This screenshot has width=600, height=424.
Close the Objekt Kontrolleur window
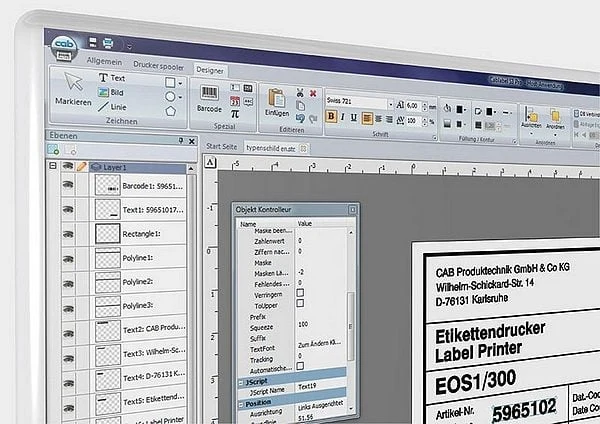pyautogui.click(x=352, y=209)
